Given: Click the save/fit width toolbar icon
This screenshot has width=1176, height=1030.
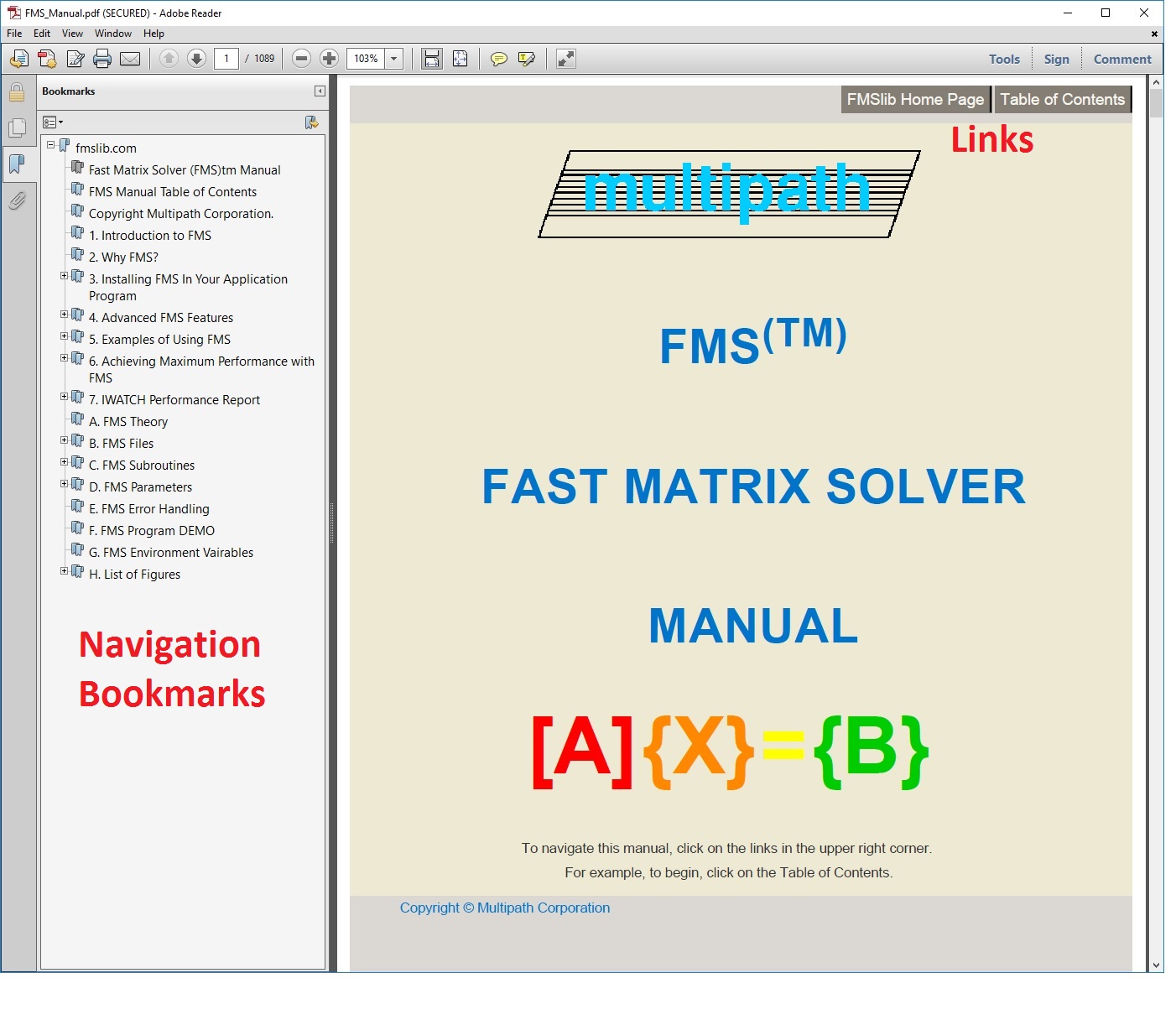Looking at the screenshot, I should (431, 59).
